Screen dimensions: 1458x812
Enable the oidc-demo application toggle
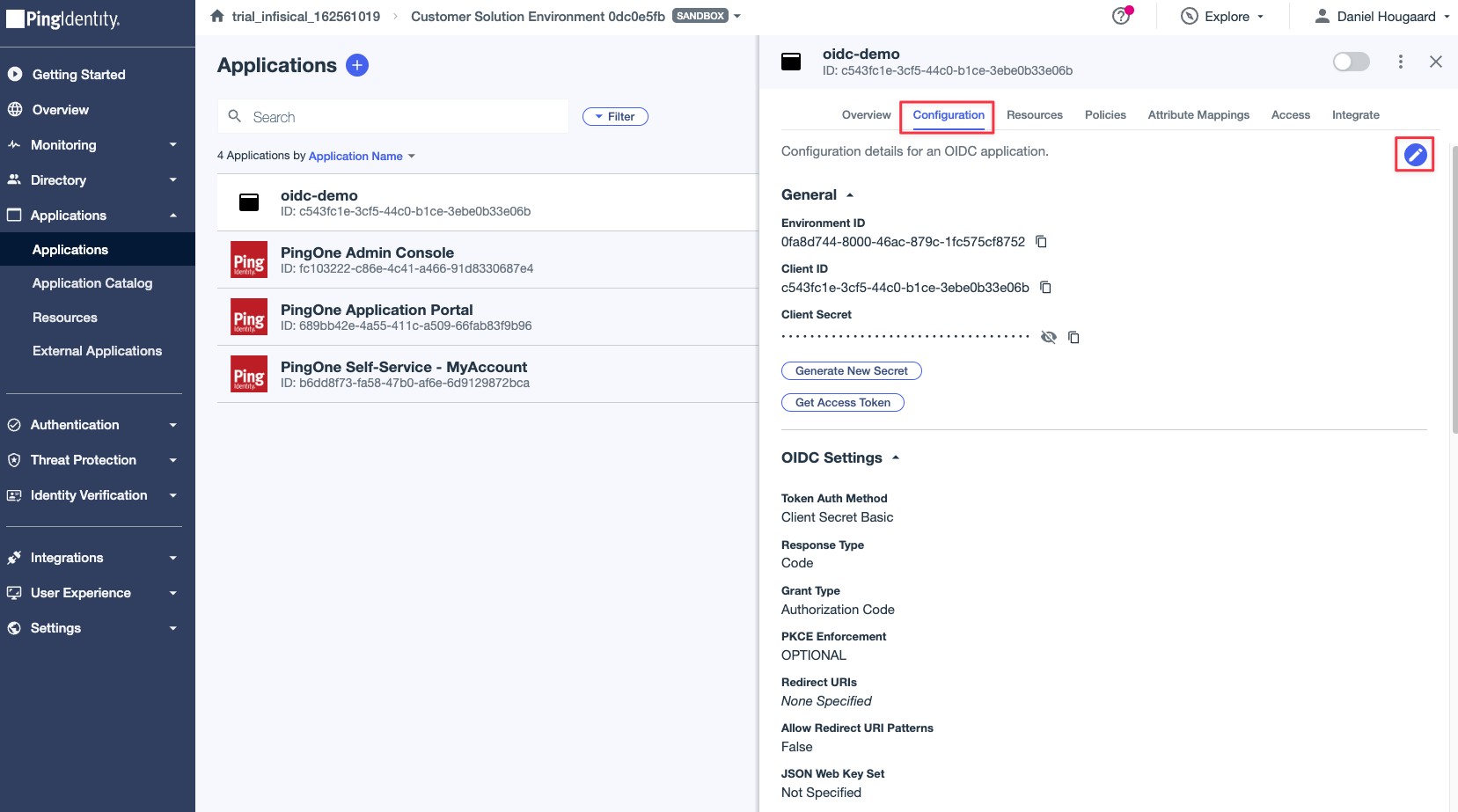click(1351, 62)
